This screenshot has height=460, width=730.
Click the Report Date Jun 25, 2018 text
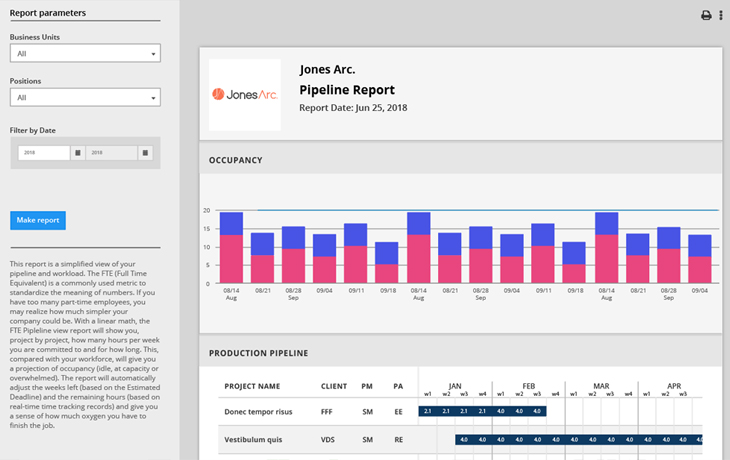(x=353, y=108)
